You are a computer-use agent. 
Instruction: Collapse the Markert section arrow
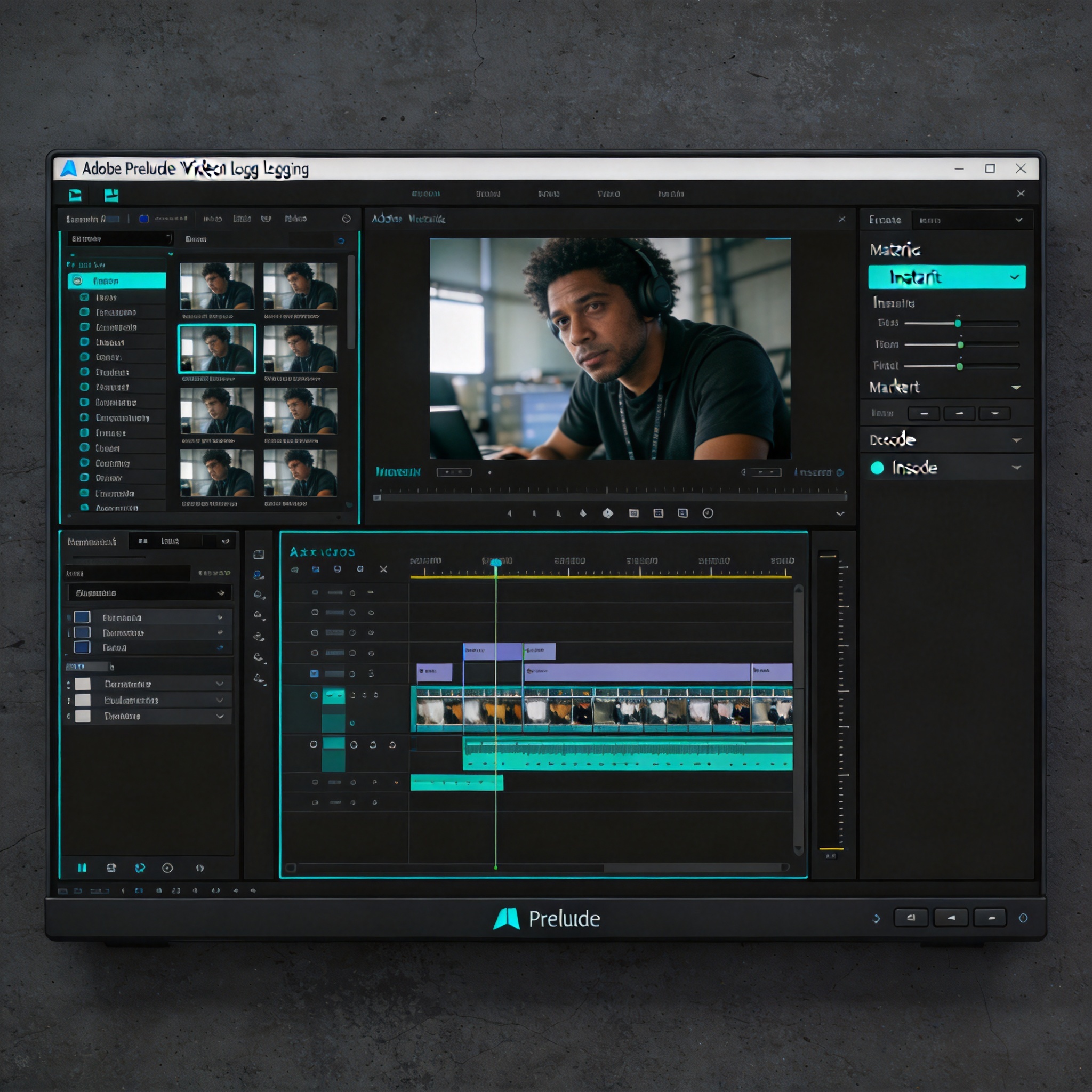(x=1016, y=387)
